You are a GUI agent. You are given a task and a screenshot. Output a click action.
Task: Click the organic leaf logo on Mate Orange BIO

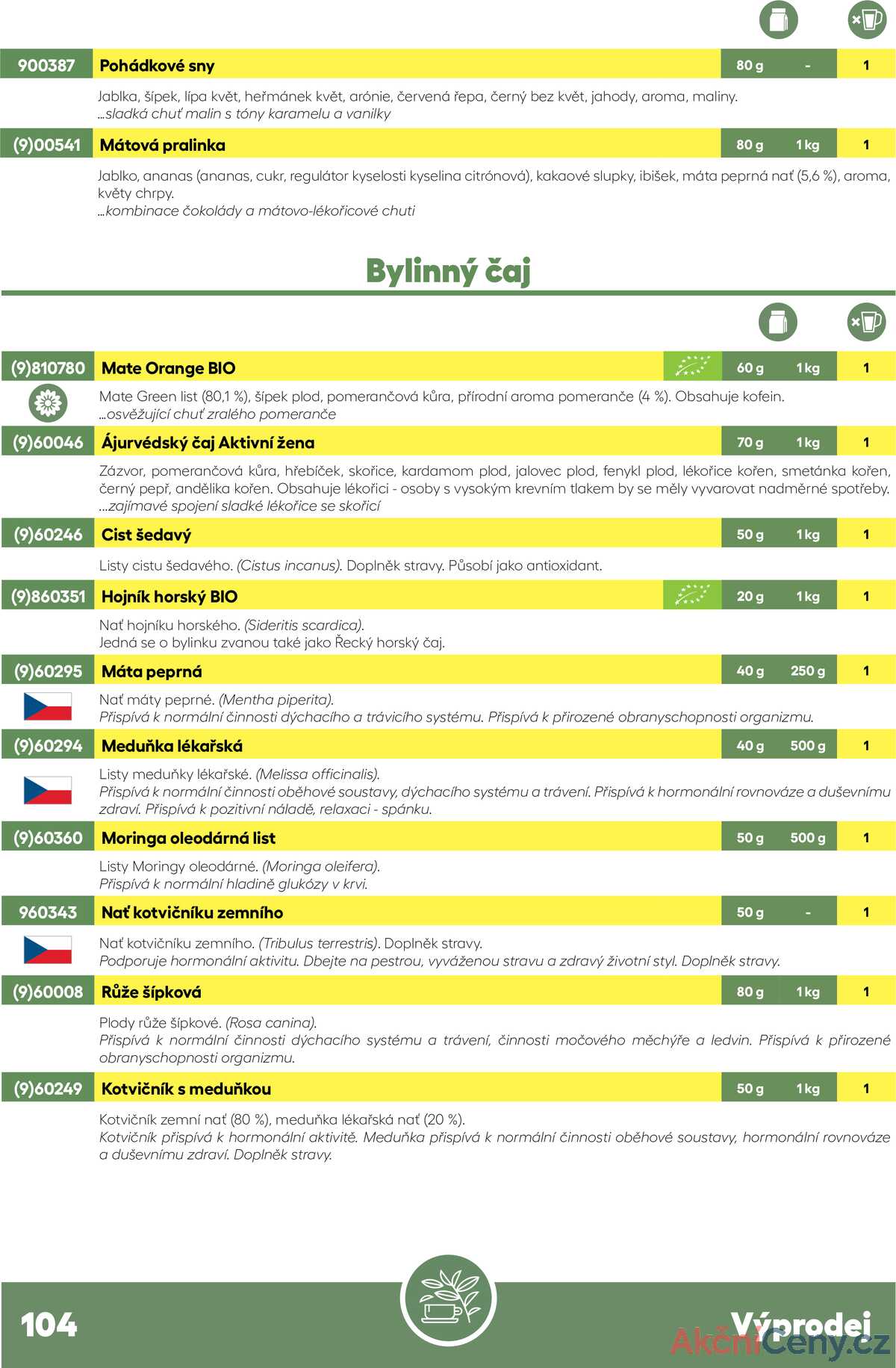pos(692,367)
